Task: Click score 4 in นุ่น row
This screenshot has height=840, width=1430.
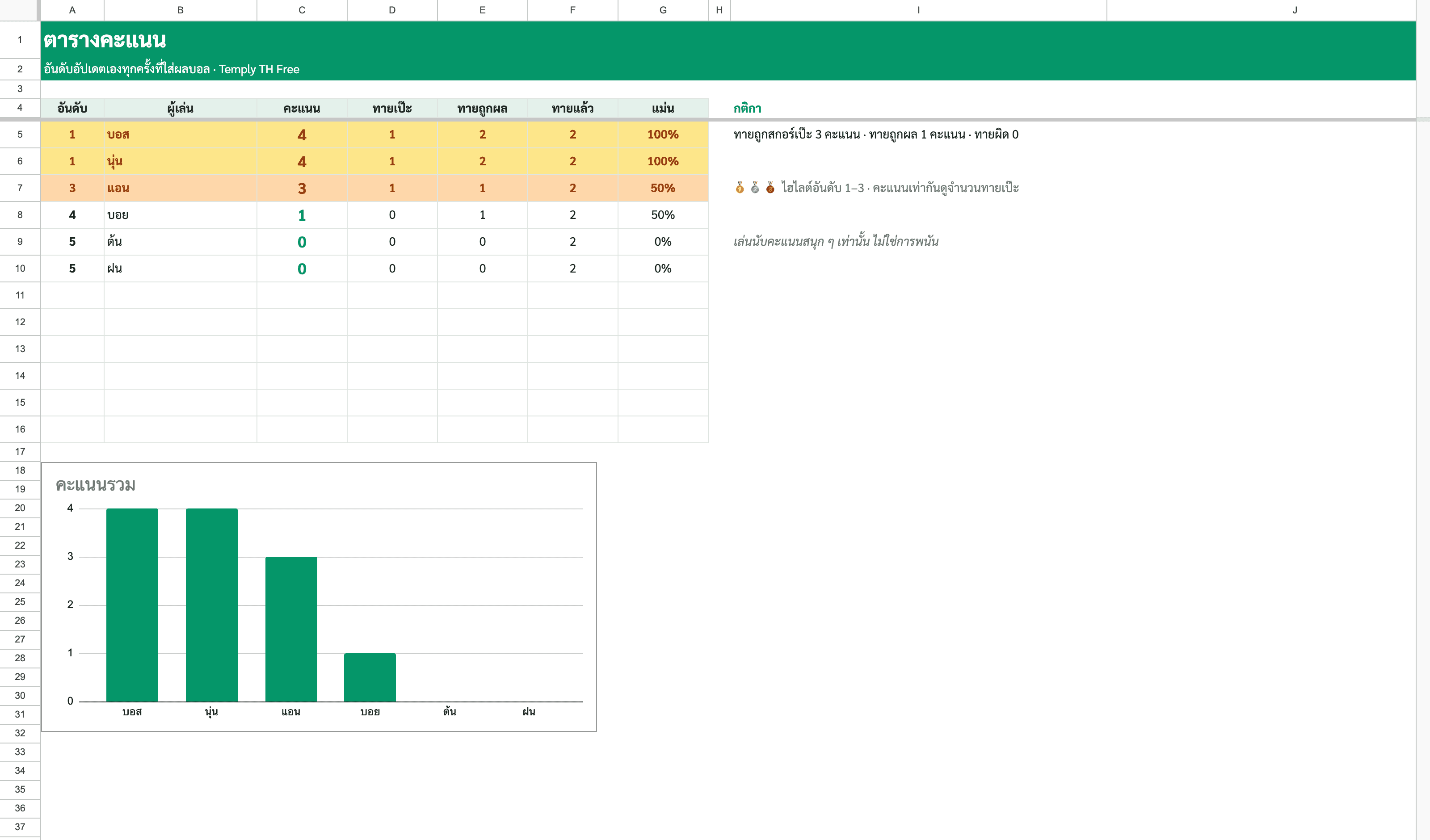Action: pyautogui.click(x=302, y=161)
